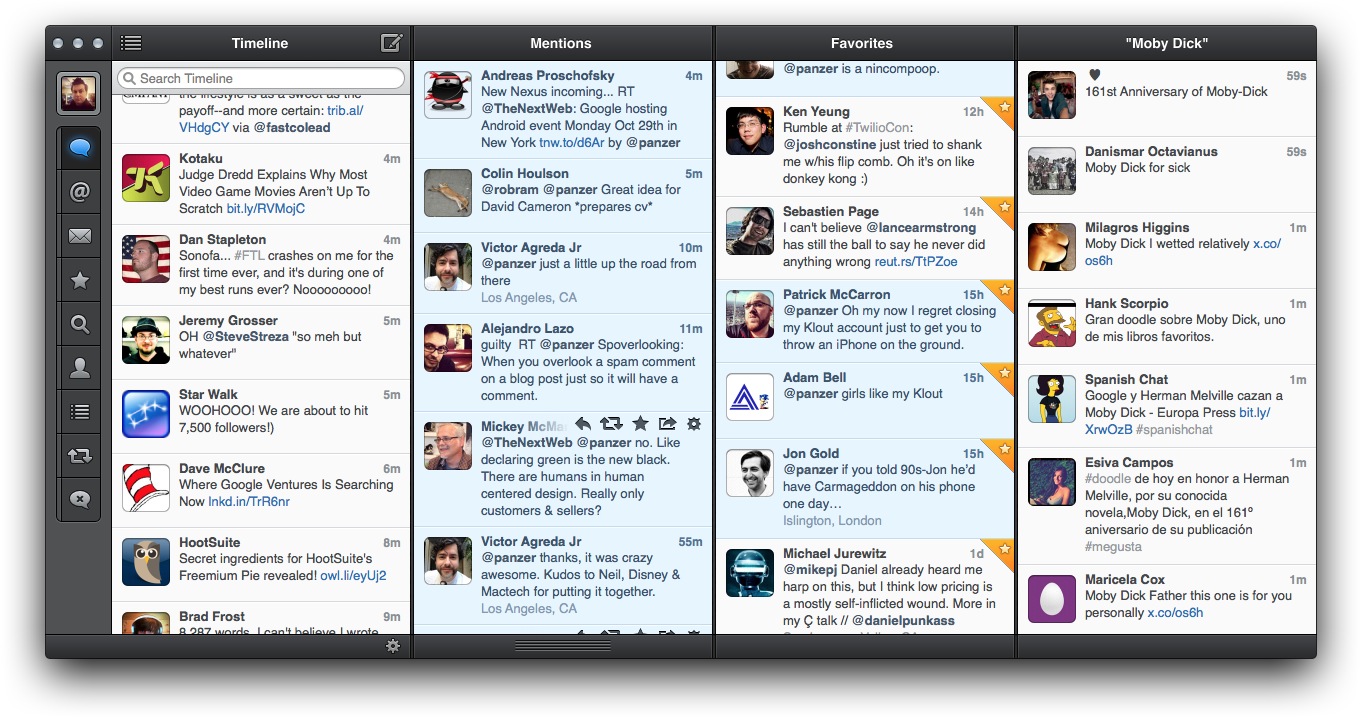Unfavorite Jon Gold's tweet via corner star

coord(1003,449)
